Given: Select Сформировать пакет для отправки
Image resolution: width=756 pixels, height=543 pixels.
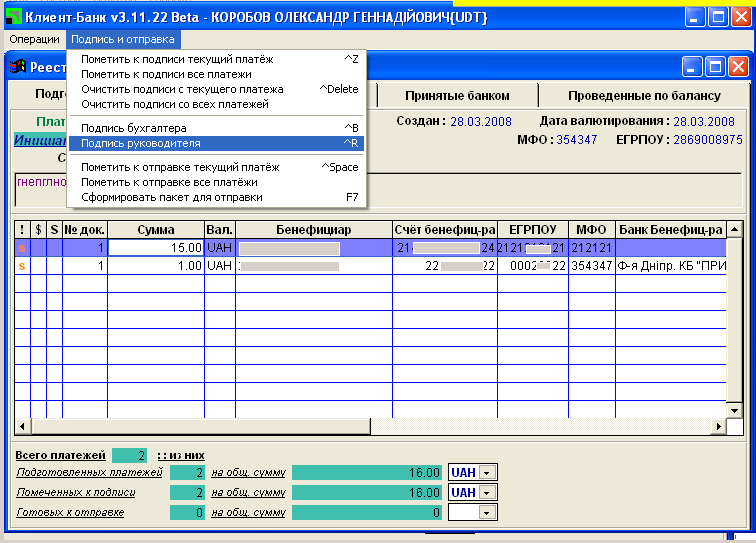Looking at the screenshot, I should [x=171, y=197].
